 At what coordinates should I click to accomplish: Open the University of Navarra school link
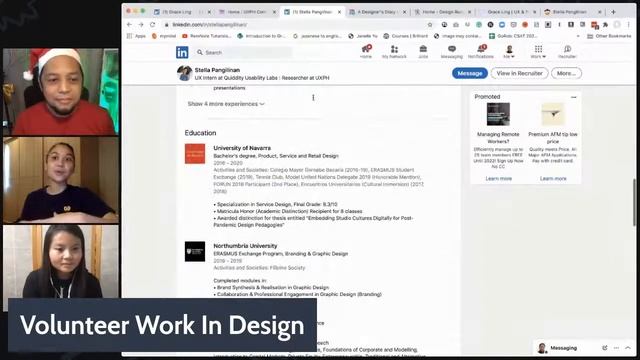tap(242, 148)
